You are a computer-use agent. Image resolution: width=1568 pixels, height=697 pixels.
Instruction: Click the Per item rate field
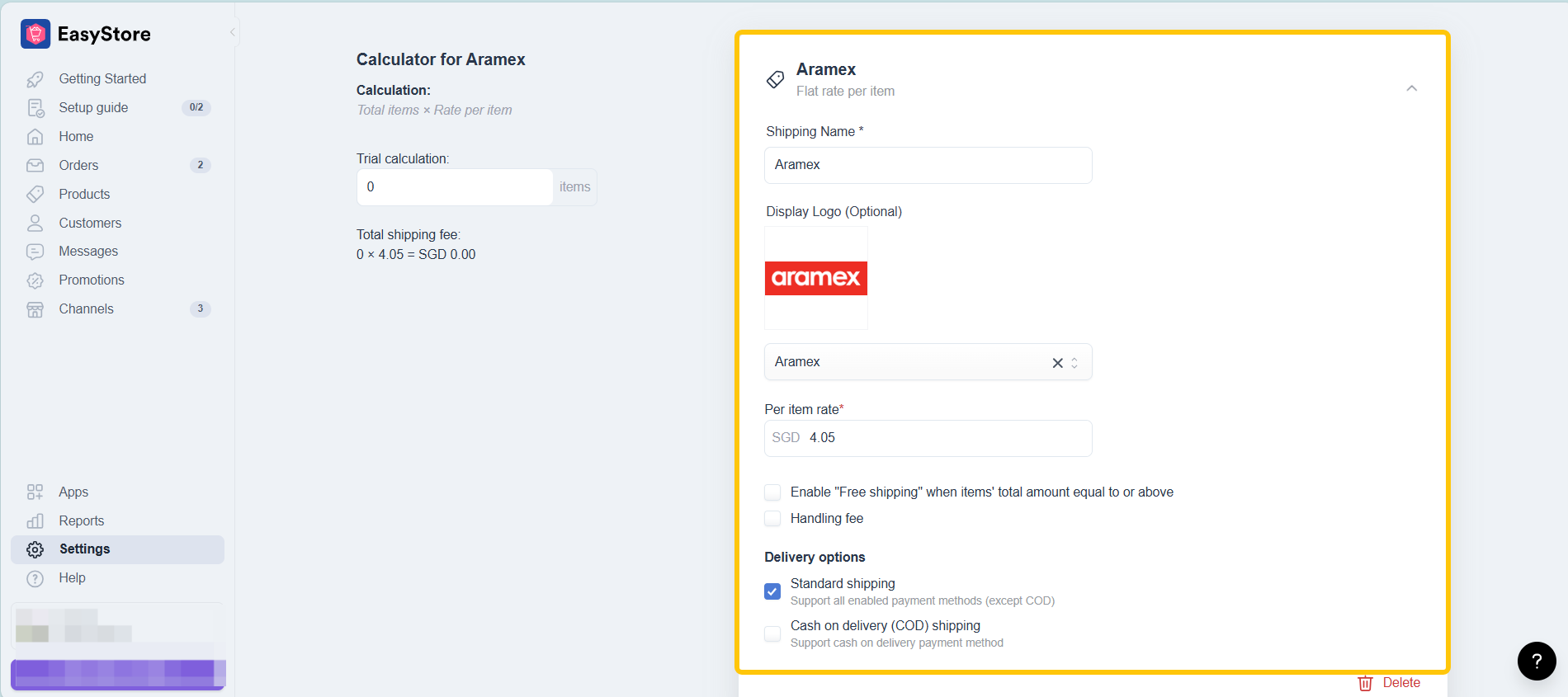[x=928, y=438]
